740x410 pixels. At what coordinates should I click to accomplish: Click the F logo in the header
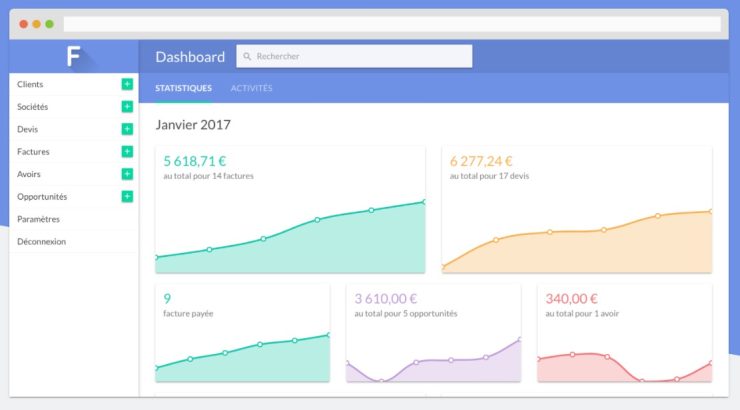(73, 57)
